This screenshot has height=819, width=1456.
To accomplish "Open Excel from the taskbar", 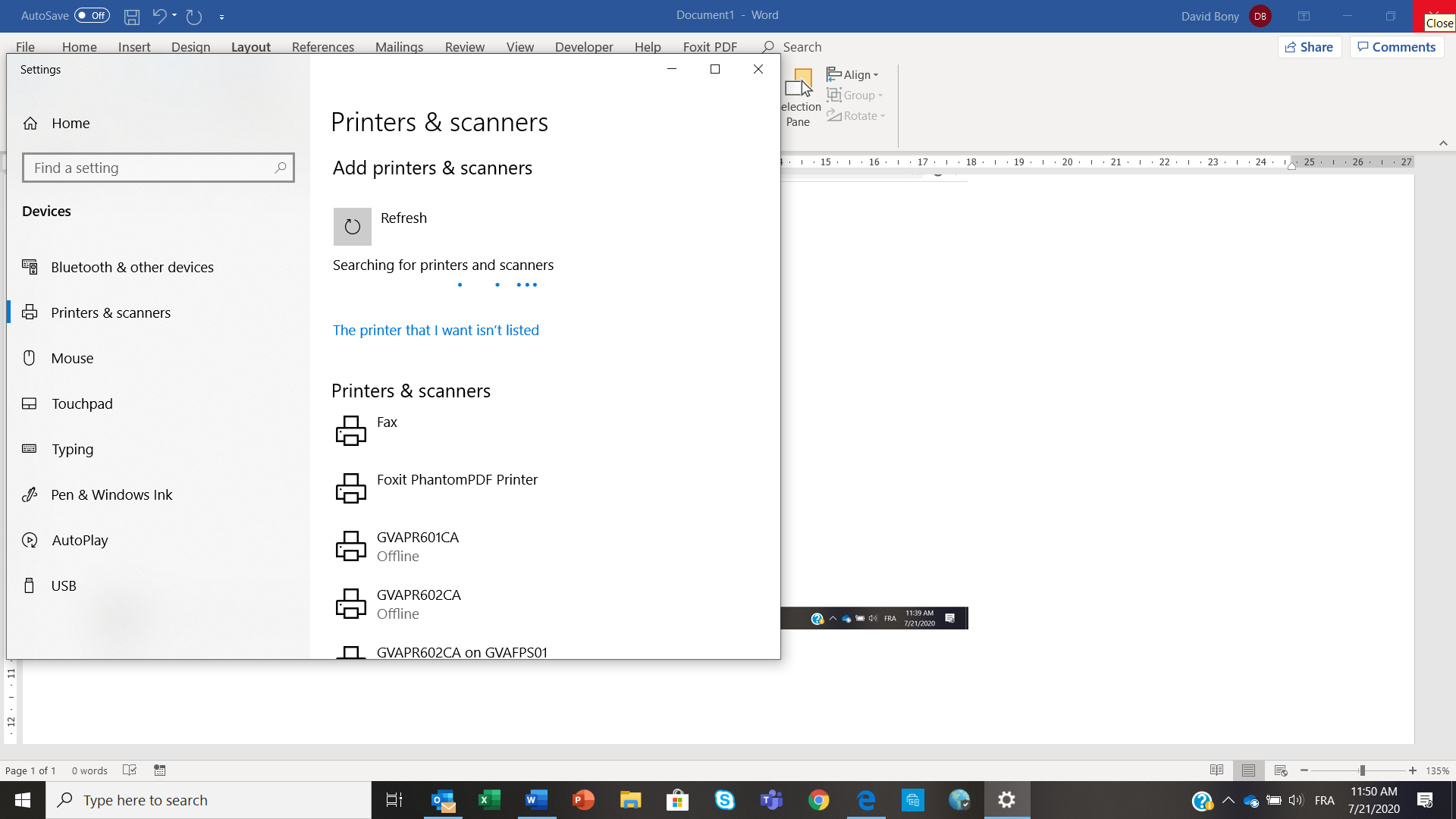I will [x=490, y=800].
